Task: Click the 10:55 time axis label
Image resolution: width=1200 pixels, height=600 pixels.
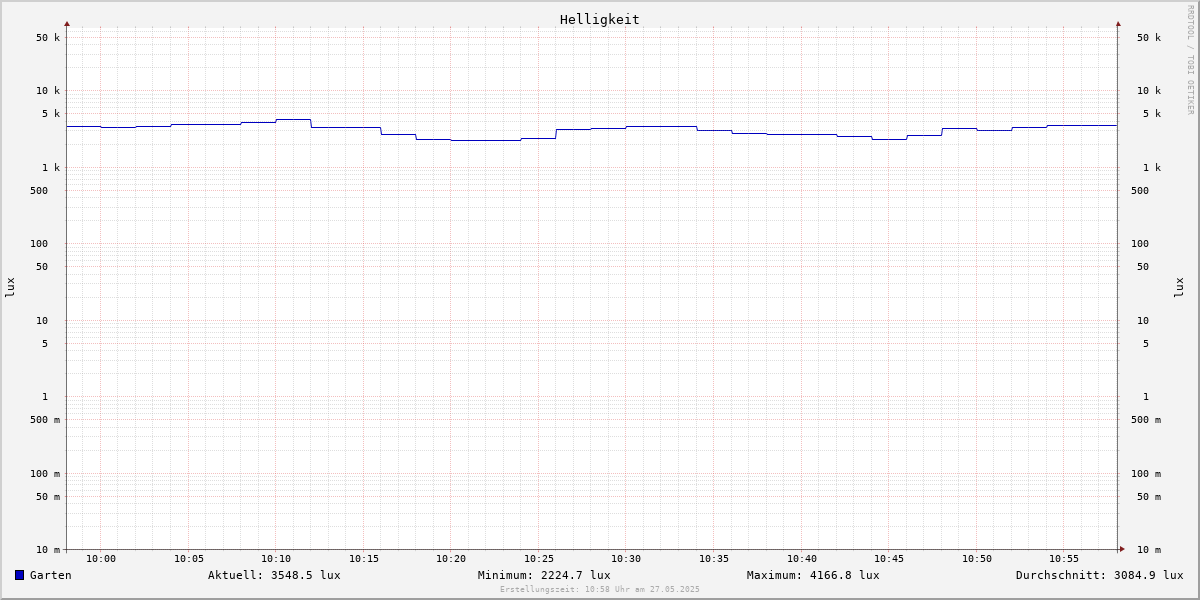Action: pyautogui.click(x=1064, y=559)
